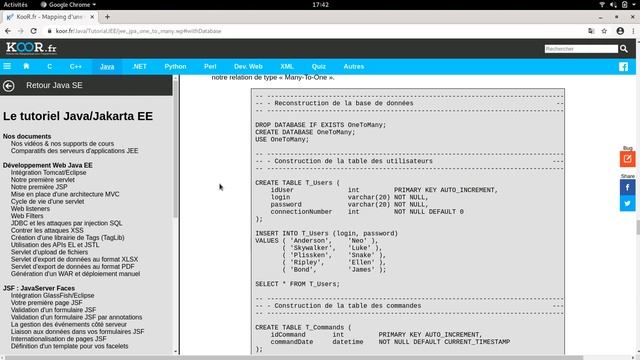The image size is (640, 360).
Task: Click the KOOR.fr logo
Action: coord(31,48)
